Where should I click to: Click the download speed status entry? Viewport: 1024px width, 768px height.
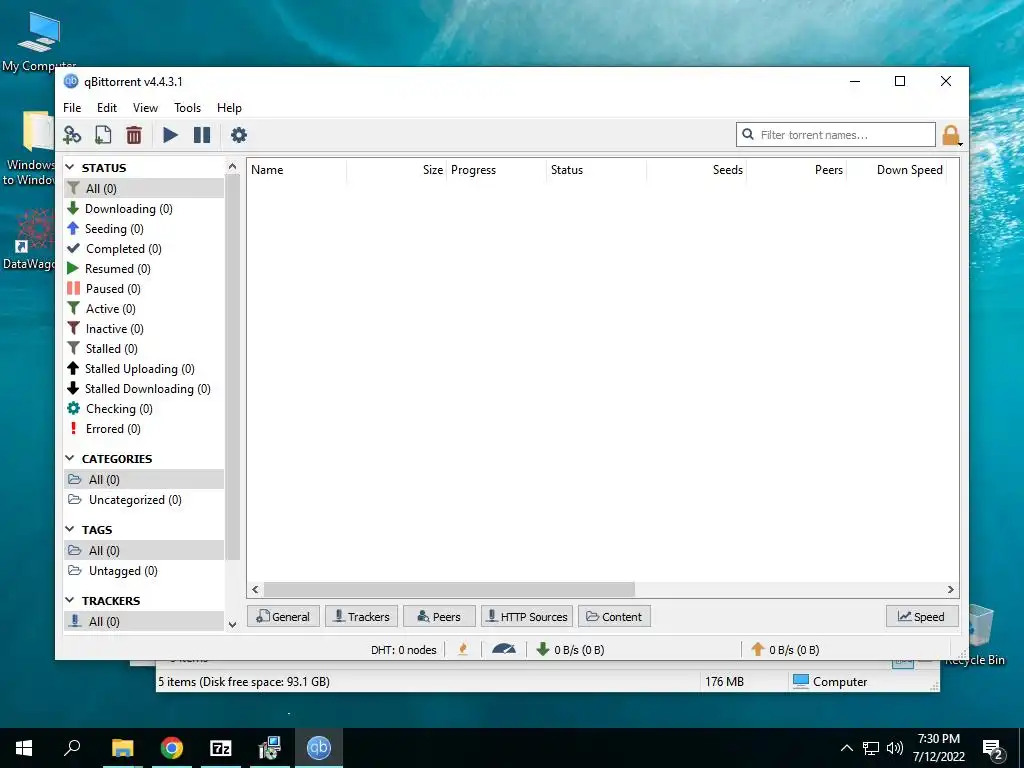tap(570, 650)
